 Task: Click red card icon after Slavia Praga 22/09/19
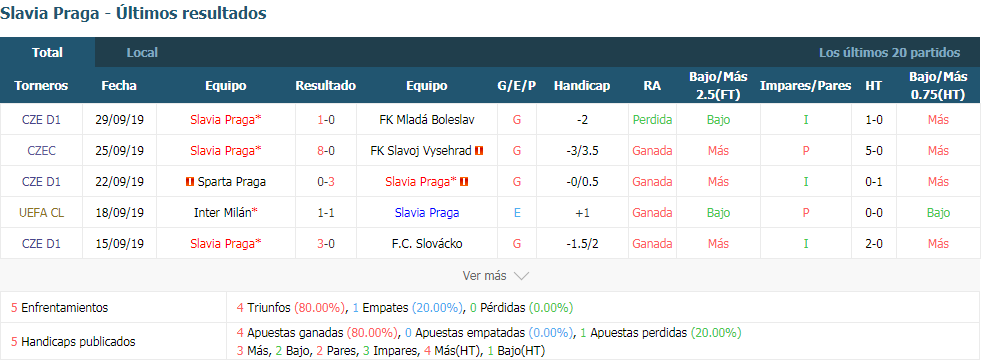click(x=464, y=182)
